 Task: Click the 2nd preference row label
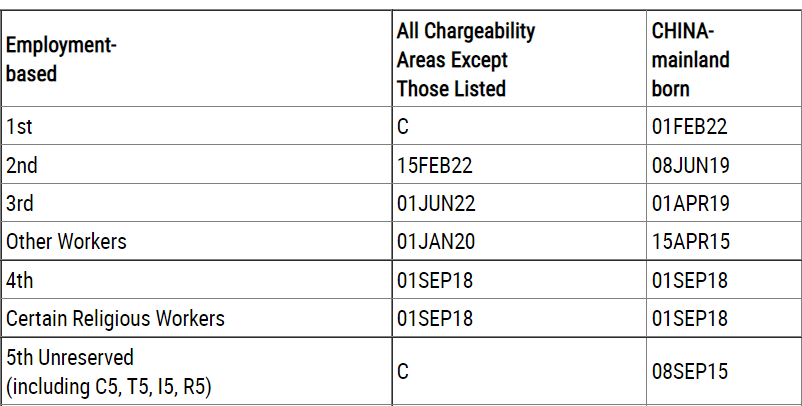(x=21, y=165)
